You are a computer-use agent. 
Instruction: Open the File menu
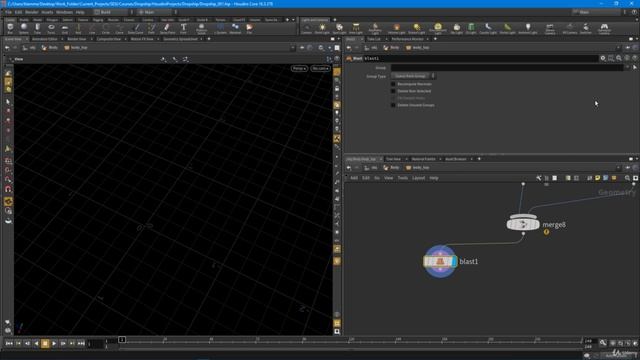8,12
